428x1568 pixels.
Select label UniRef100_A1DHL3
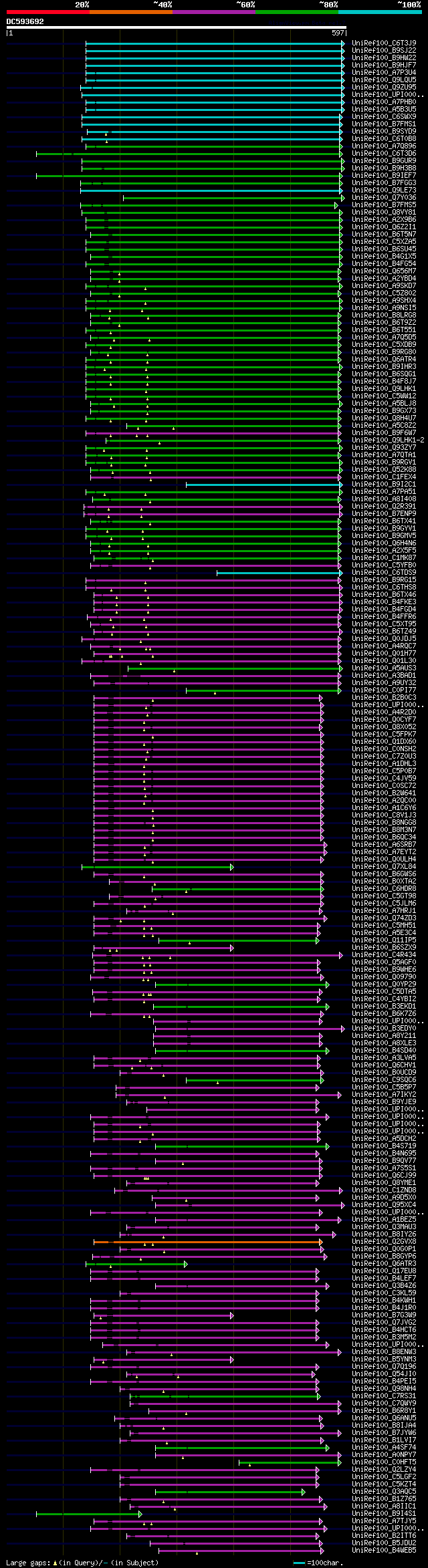(384, 763)
